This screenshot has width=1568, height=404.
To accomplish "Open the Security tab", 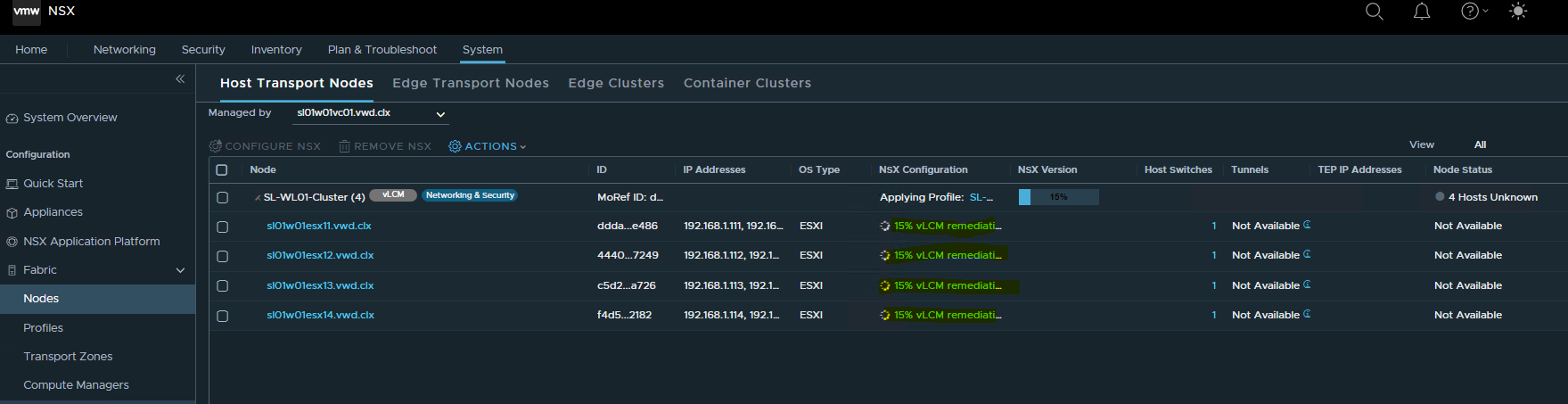I will point(203,50).
